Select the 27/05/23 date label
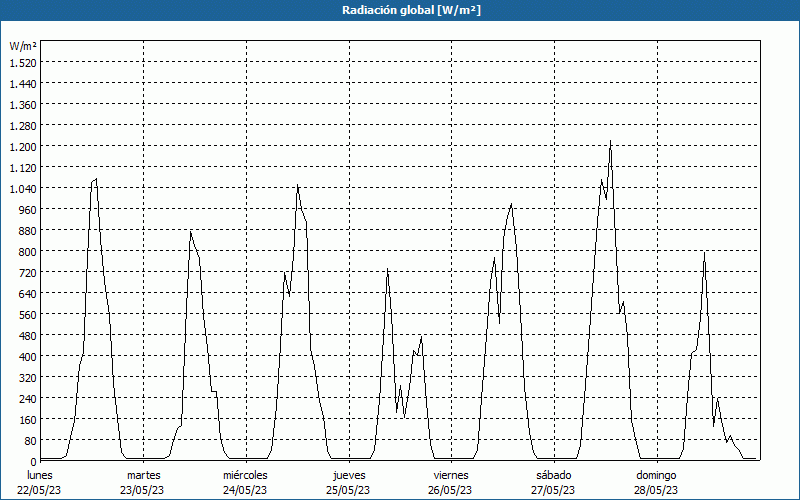The height and width of the screenshot is (500, 800). (x=554, y=490)
